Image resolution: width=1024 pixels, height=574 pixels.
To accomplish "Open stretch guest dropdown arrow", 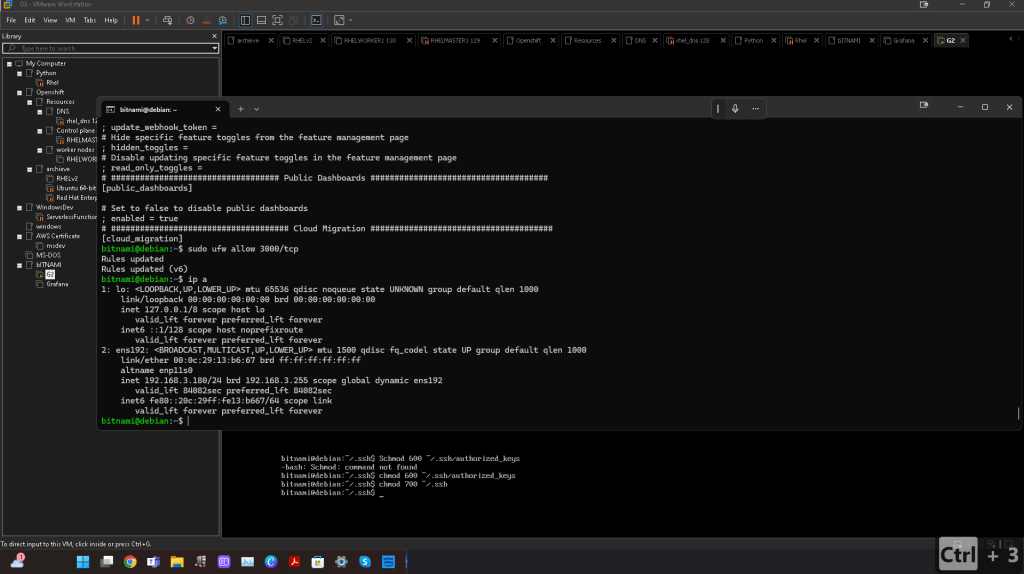I will (x=351, y=20).
